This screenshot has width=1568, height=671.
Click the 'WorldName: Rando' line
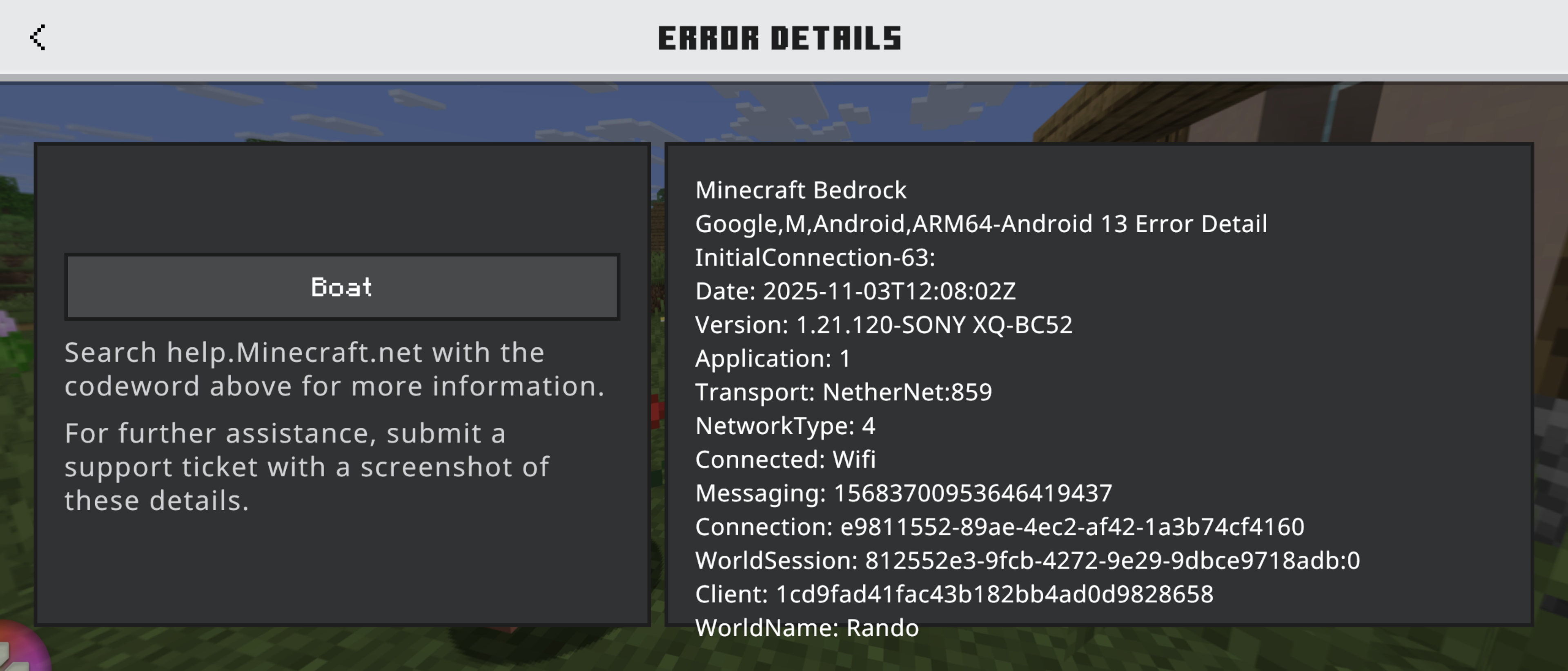pyautogui.click(x=806, y=628)
